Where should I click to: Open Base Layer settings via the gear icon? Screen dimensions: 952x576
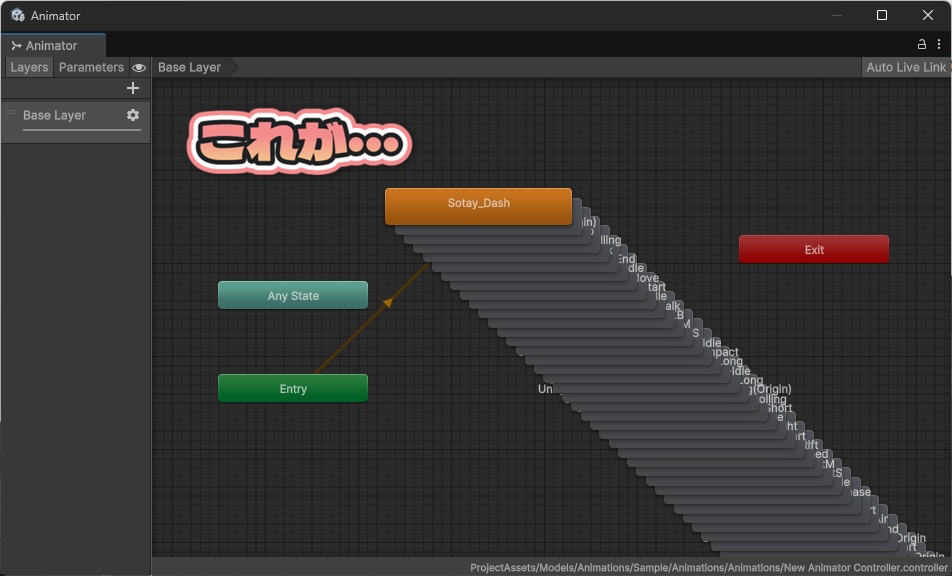click(132, 115)
